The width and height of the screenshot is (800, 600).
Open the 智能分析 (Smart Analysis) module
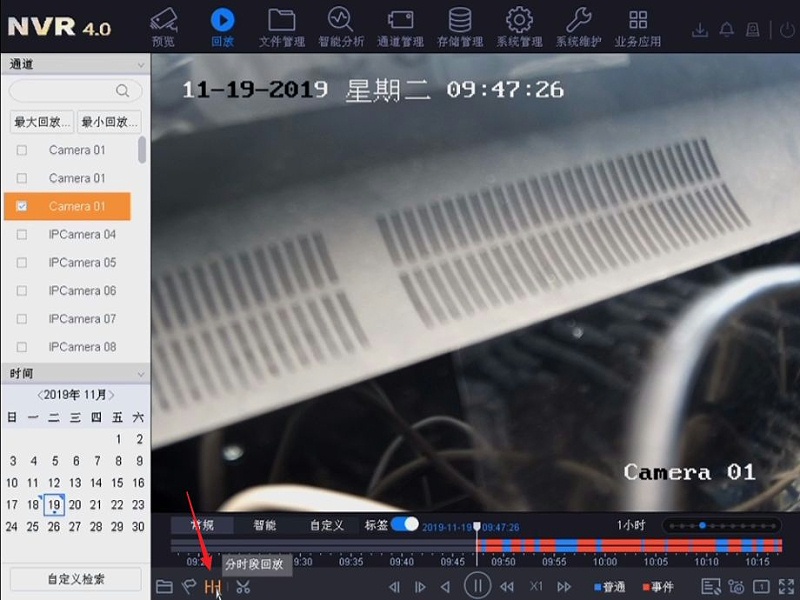pyautogui.click(x=340, y=25)
